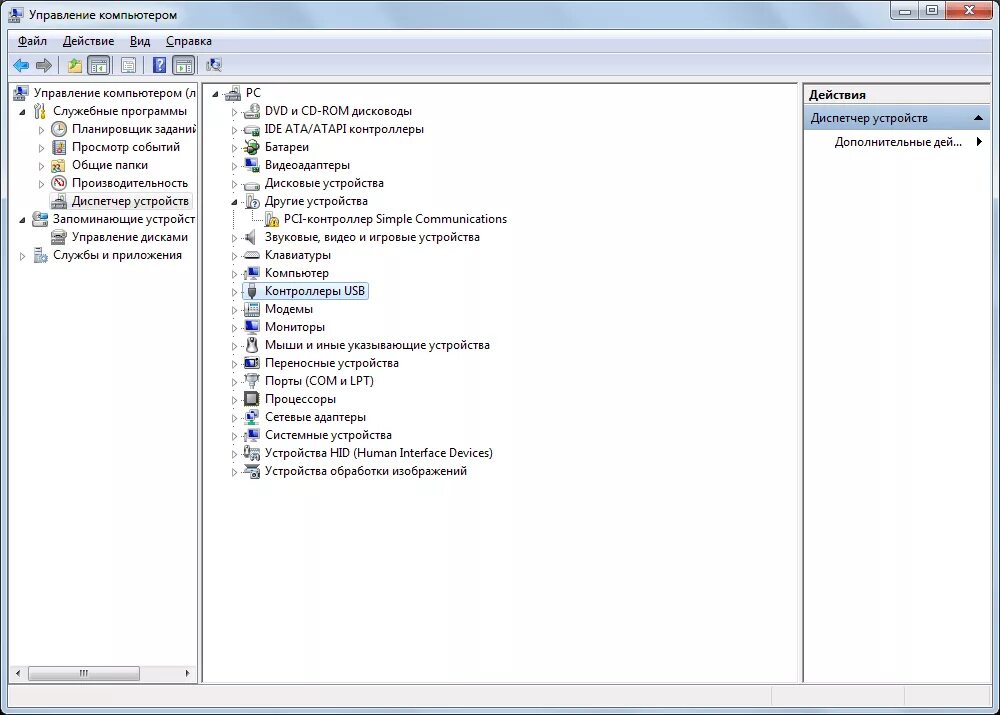
Task: Expand the Дисковые устройства node
Action: [x=234, y=184]
